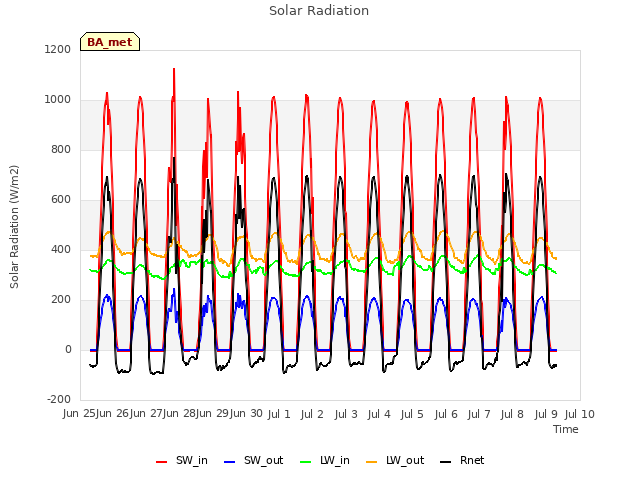Click the Jul 3 x-axis date label
The image size is (640, 480).
pyautogui.click(x=346, y=415)
